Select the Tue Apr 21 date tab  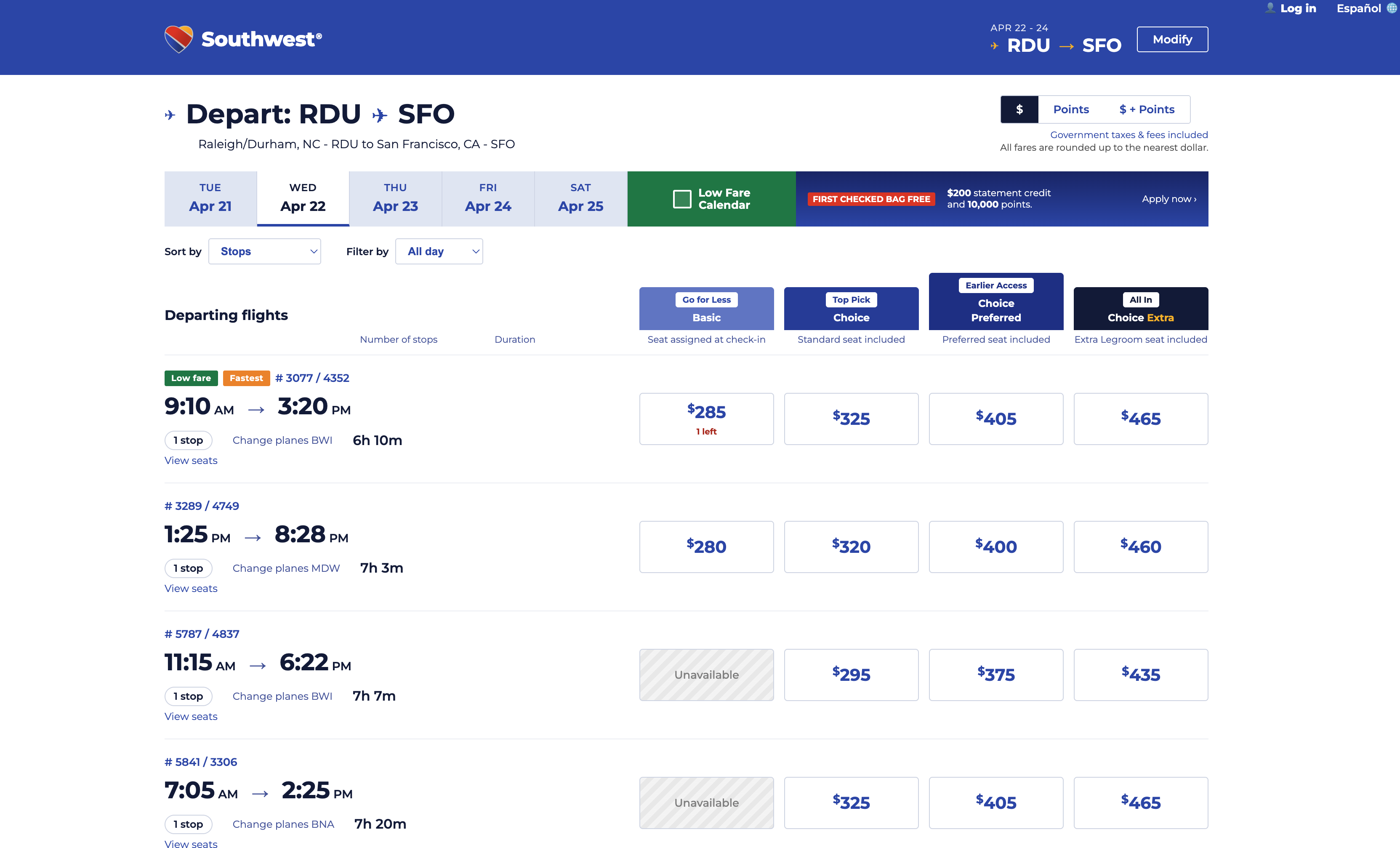tap(210, 199)
